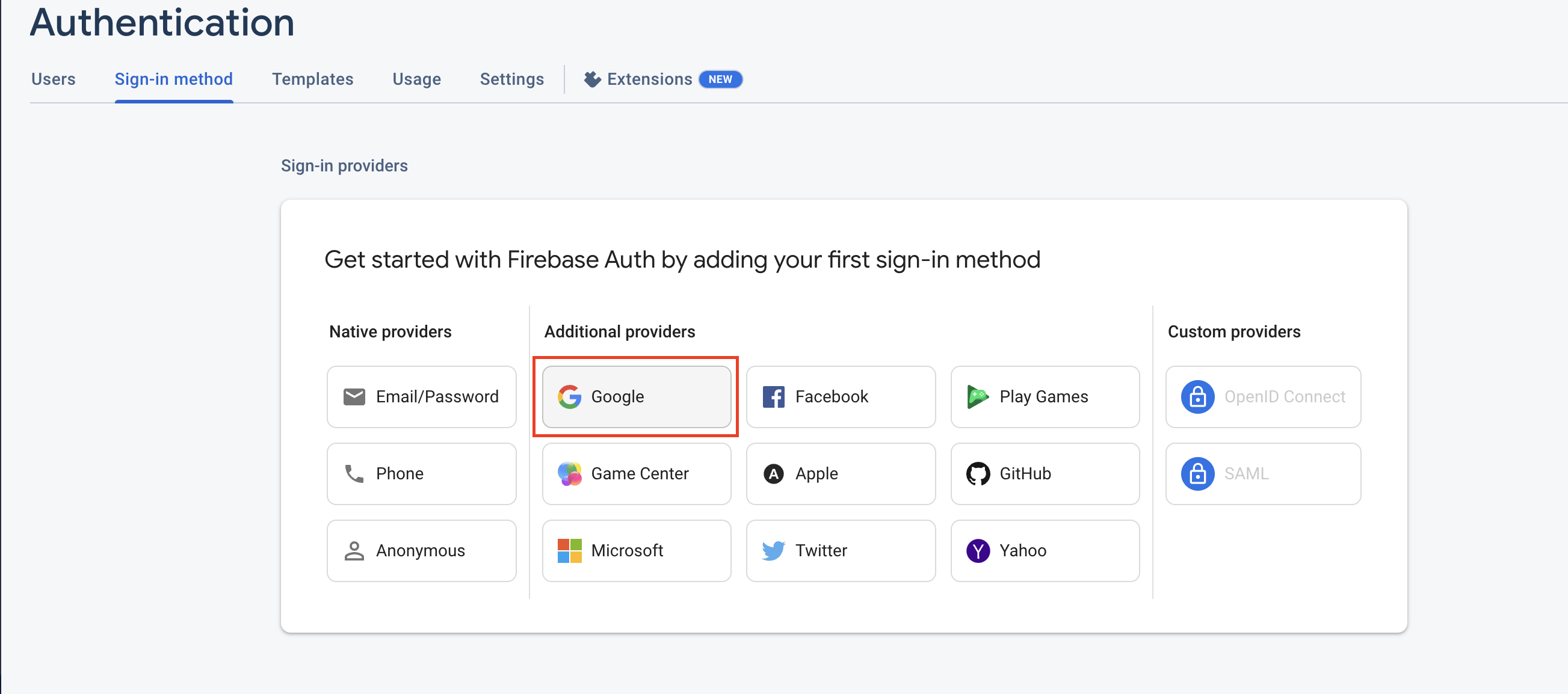
Task: Click the Google logo icon
Action: tap(569, 396)
